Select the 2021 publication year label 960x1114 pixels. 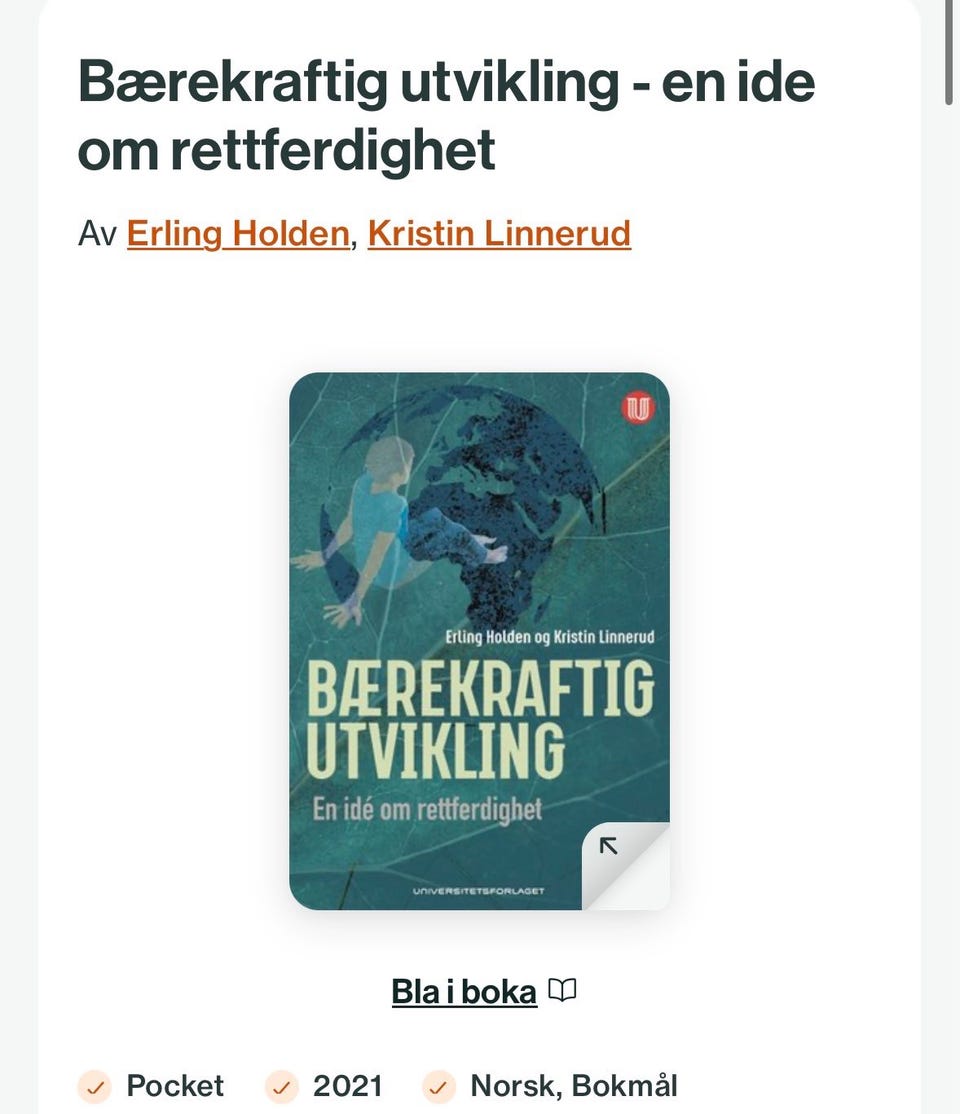pyautogui.click(x=348, y=1086)
